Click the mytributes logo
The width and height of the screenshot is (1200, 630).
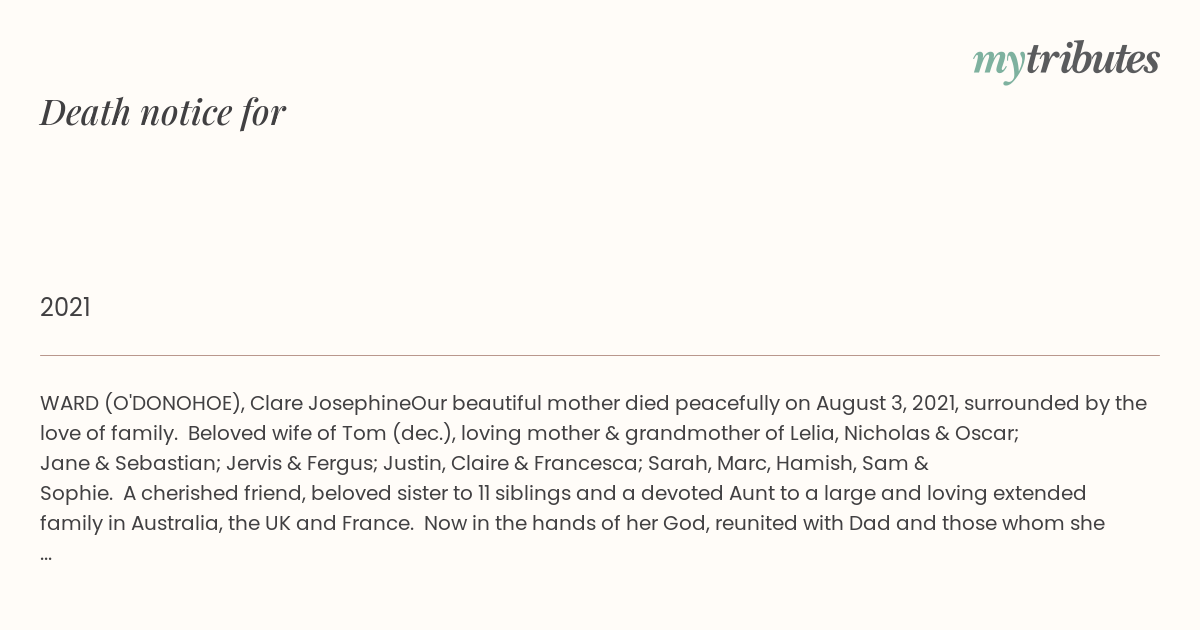(1066, 60)
